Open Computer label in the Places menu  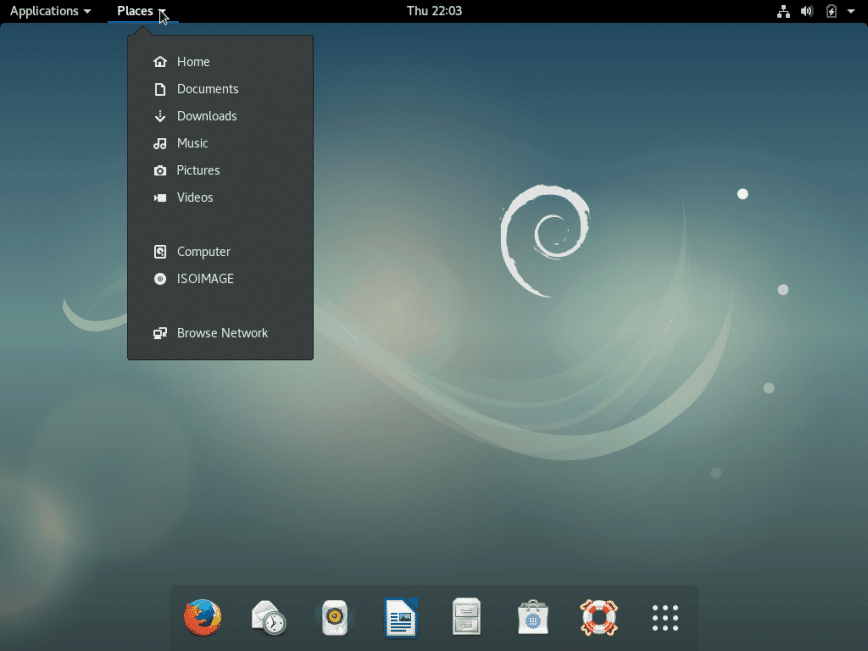(204, 251)
